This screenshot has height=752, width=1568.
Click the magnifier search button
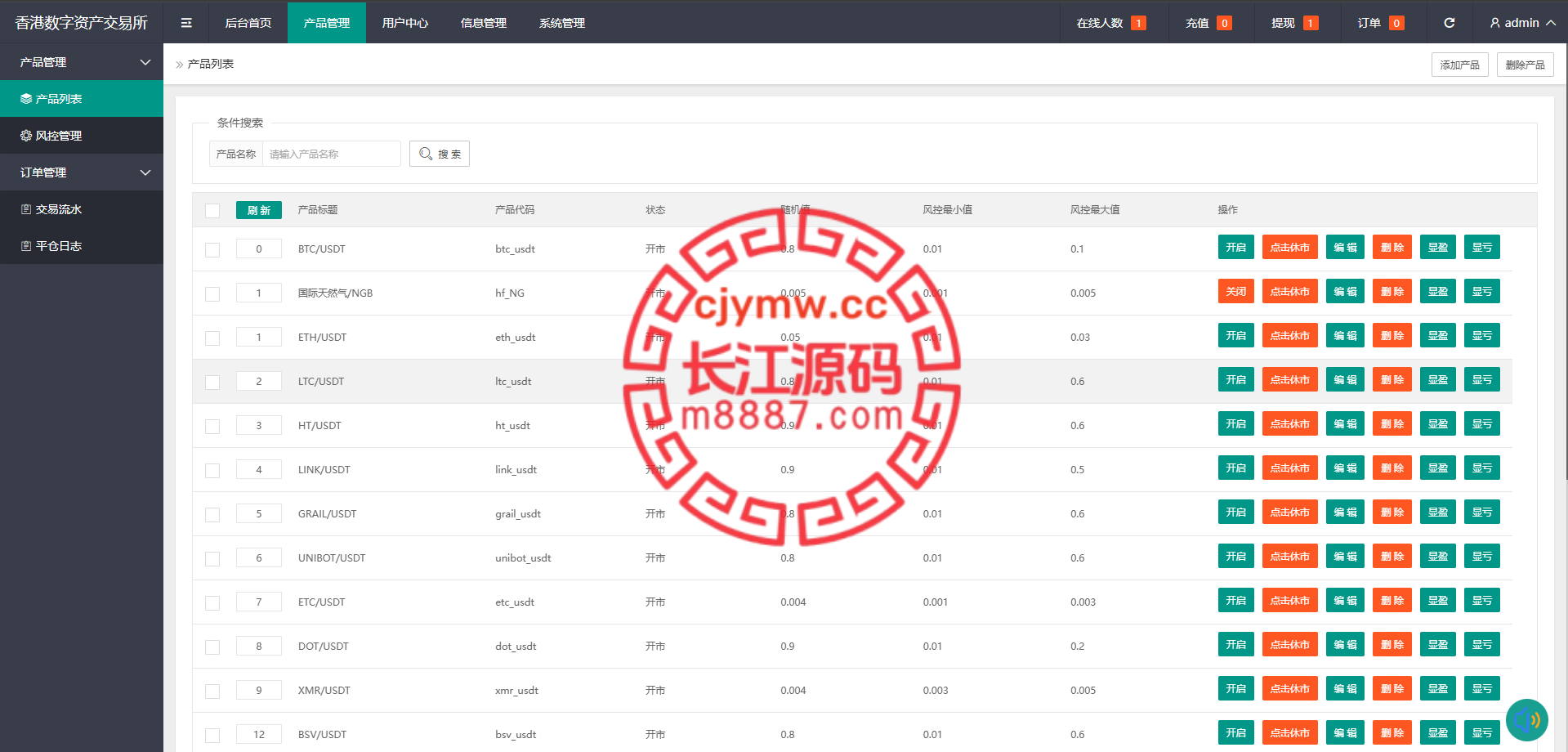(x=440, y=154)
